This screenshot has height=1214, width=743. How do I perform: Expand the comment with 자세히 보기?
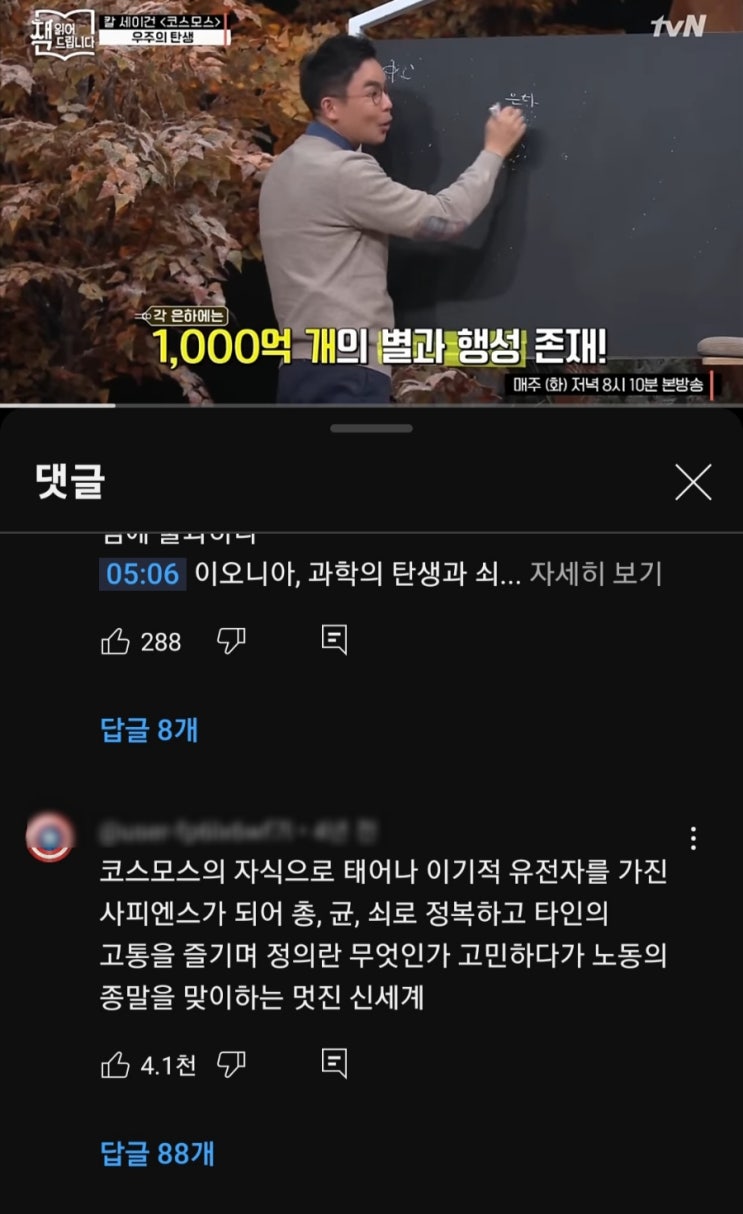coord(596,574)
